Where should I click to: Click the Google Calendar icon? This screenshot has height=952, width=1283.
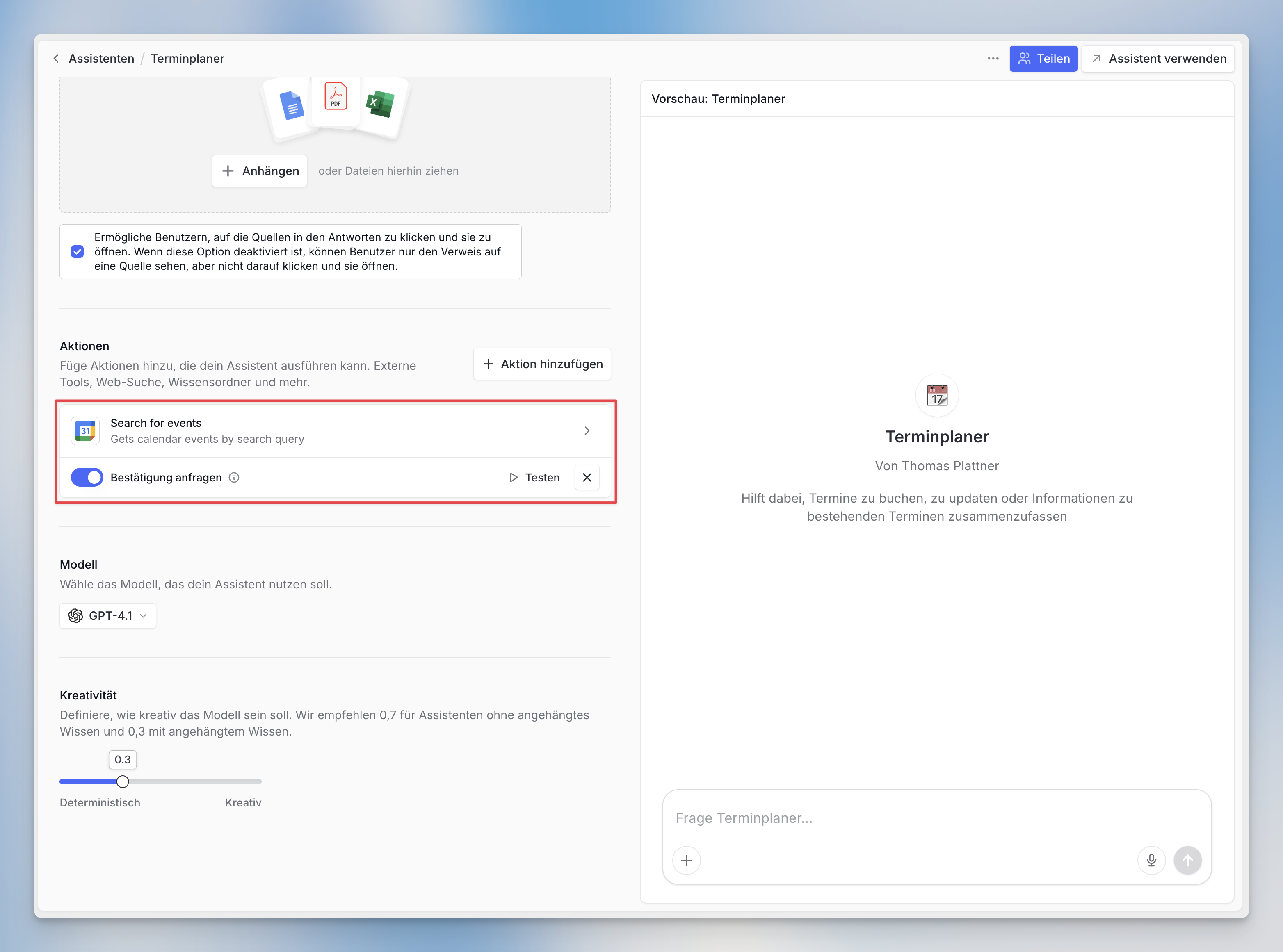[x=85, y=430]
